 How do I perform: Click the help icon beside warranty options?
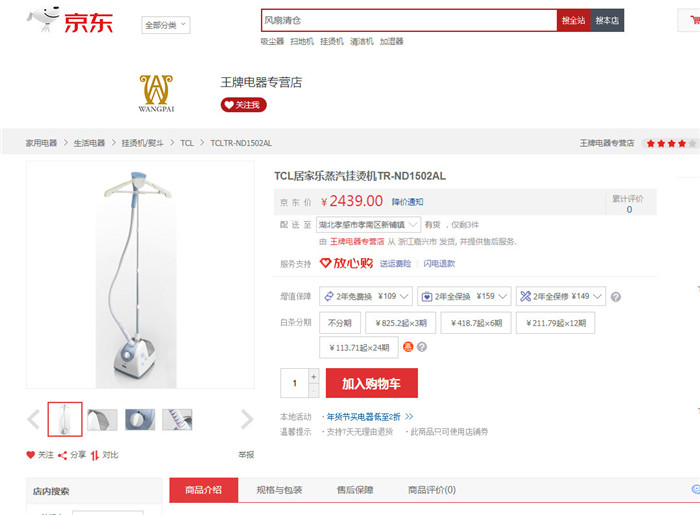(x=616, y=297)
